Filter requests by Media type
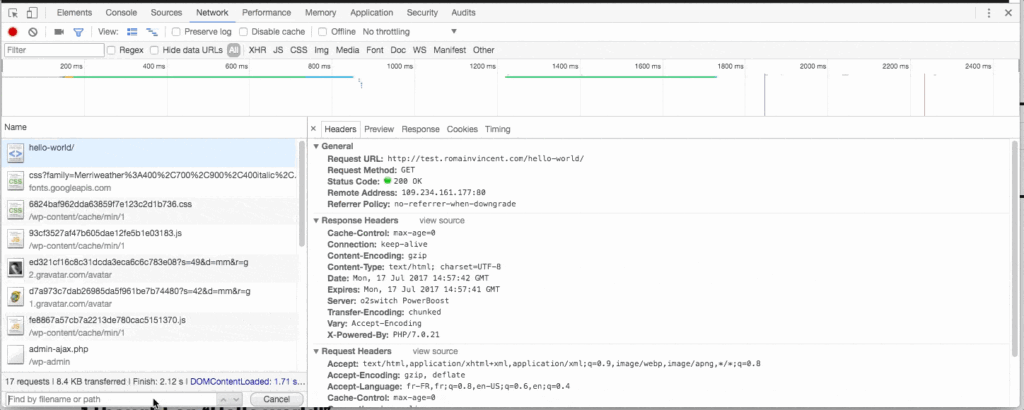This screenshot has height=410, width=1024. (x=347, y=50)
